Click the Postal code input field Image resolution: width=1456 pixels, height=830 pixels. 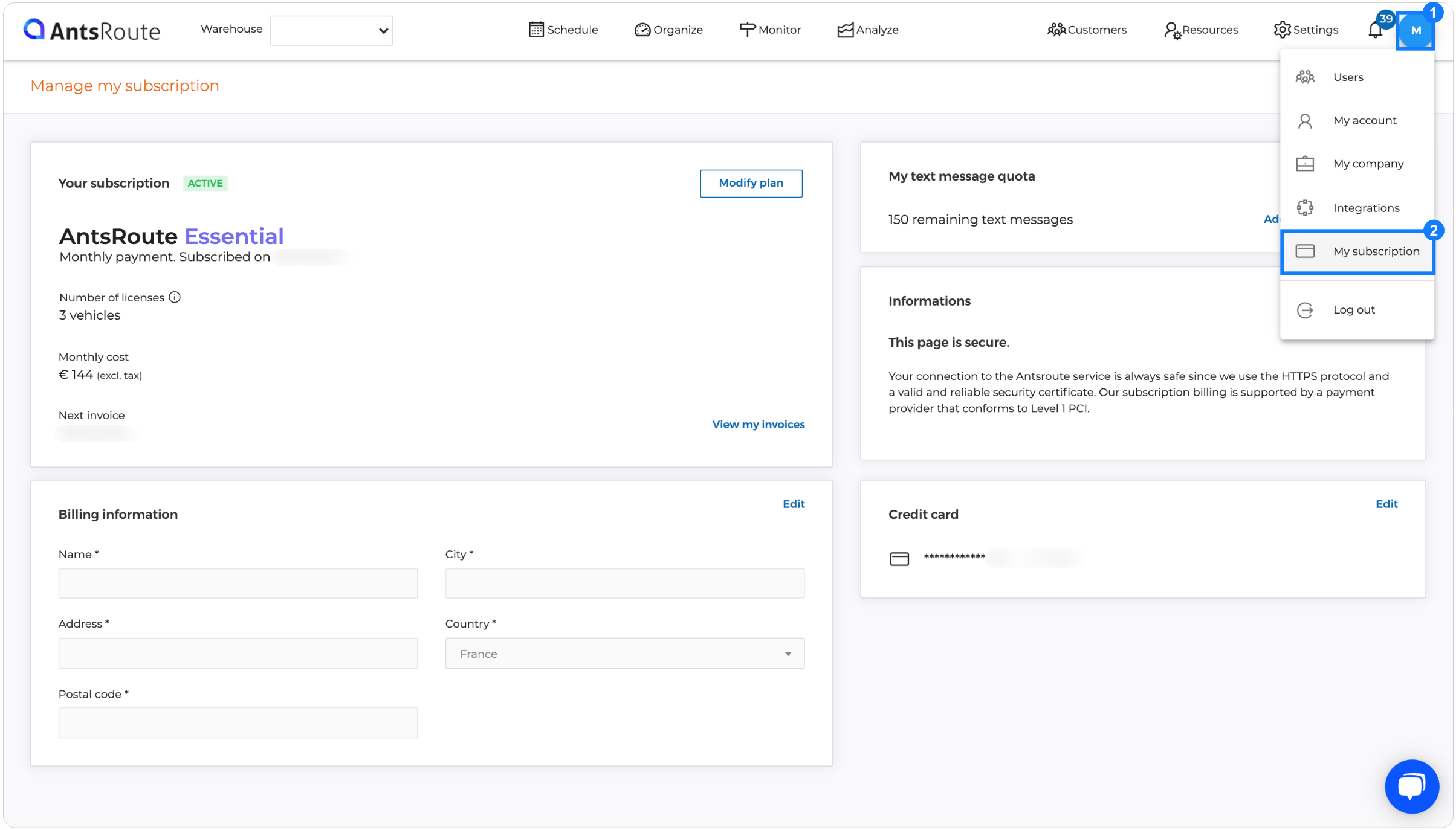pos(238,722)
